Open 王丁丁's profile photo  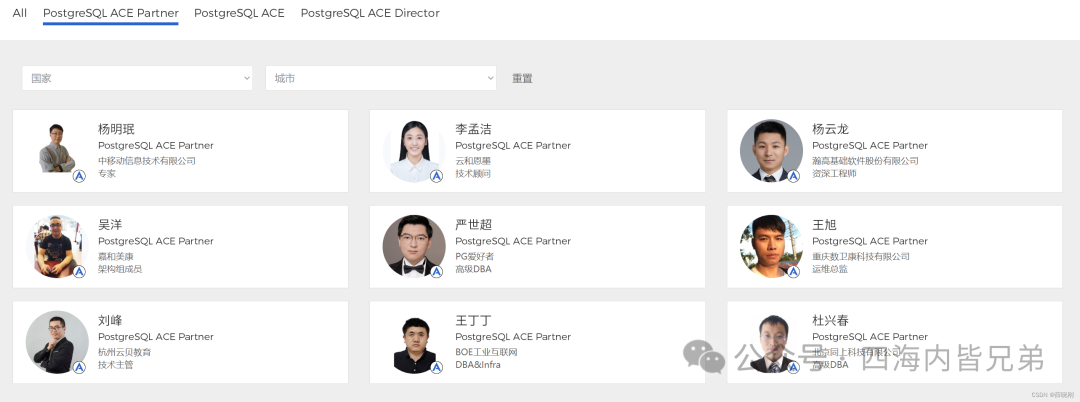pyautogui.click(x=414, y=342)
